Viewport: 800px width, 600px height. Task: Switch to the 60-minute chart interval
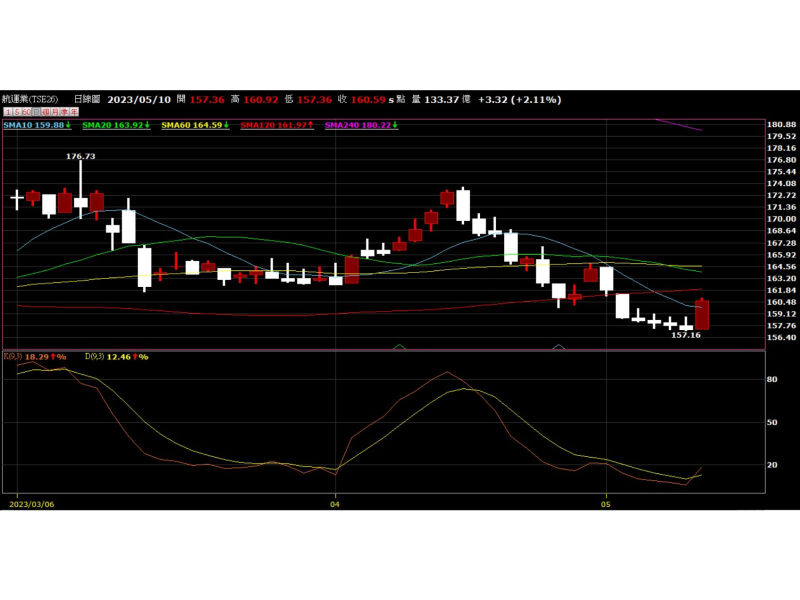point(26,112)
